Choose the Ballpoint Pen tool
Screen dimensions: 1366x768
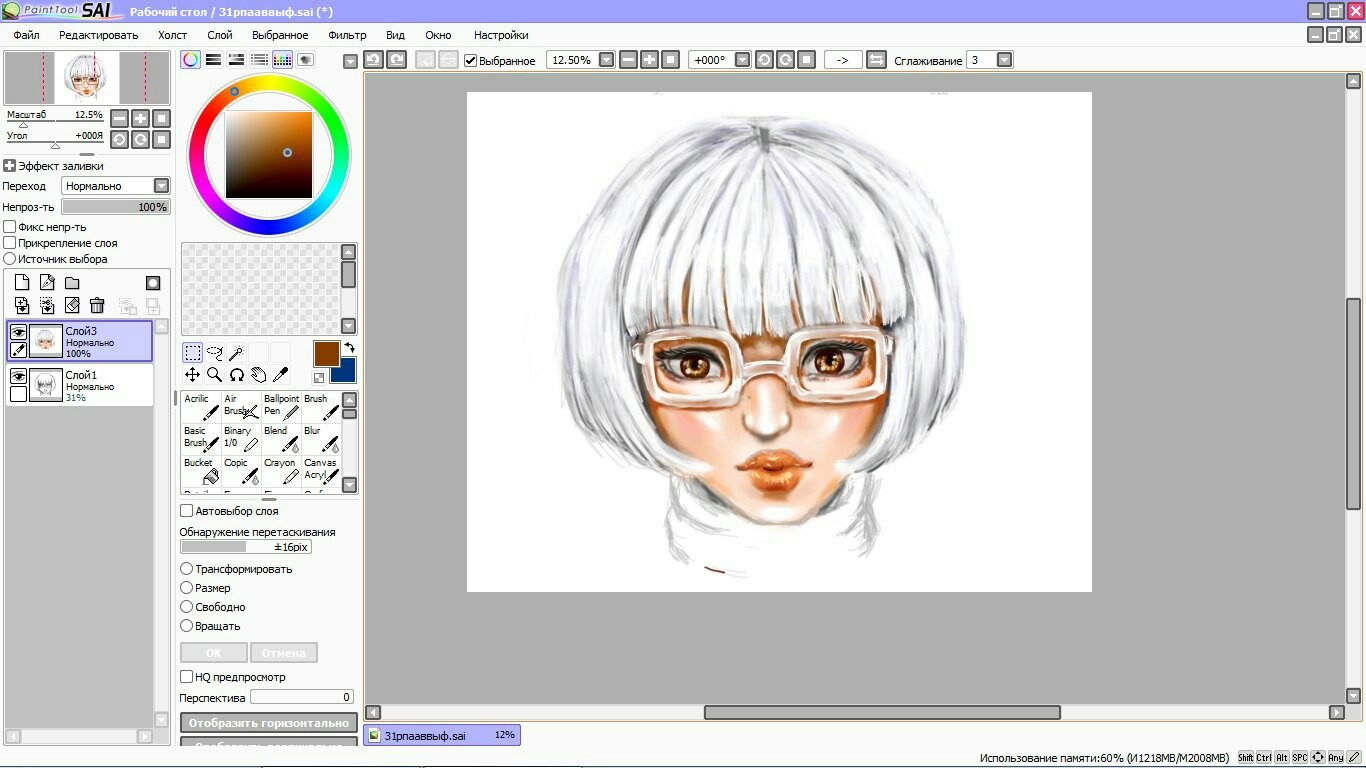(281, 407)
